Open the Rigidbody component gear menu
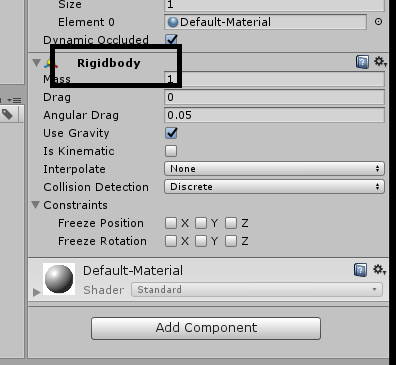 click(380, 62)
